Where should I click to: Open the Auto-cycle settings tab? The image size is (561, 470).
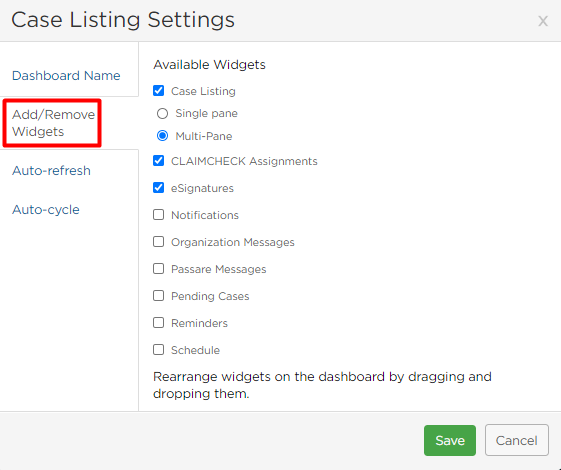45,209
